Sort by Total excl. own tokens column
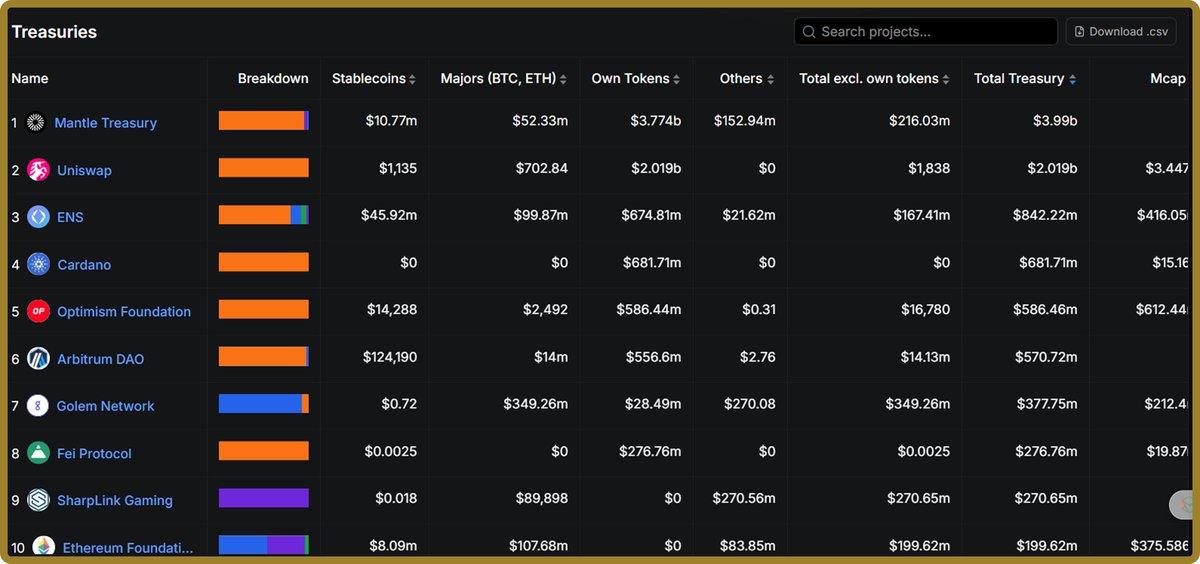The width and height of the screenshot is (1200, 564). [875, 78]
